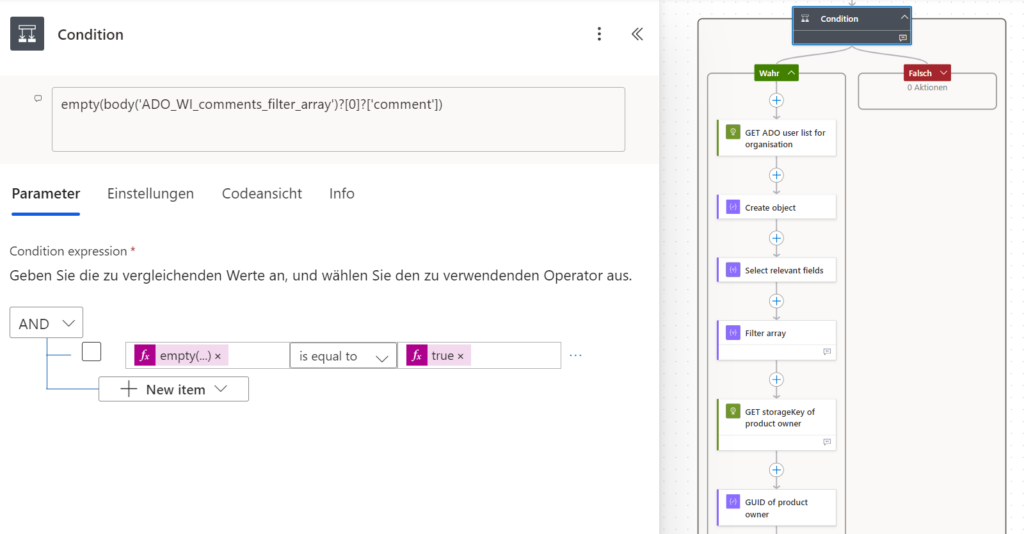
Task: Click GUID of product owner step icon
Action: (x=733, y=501)
